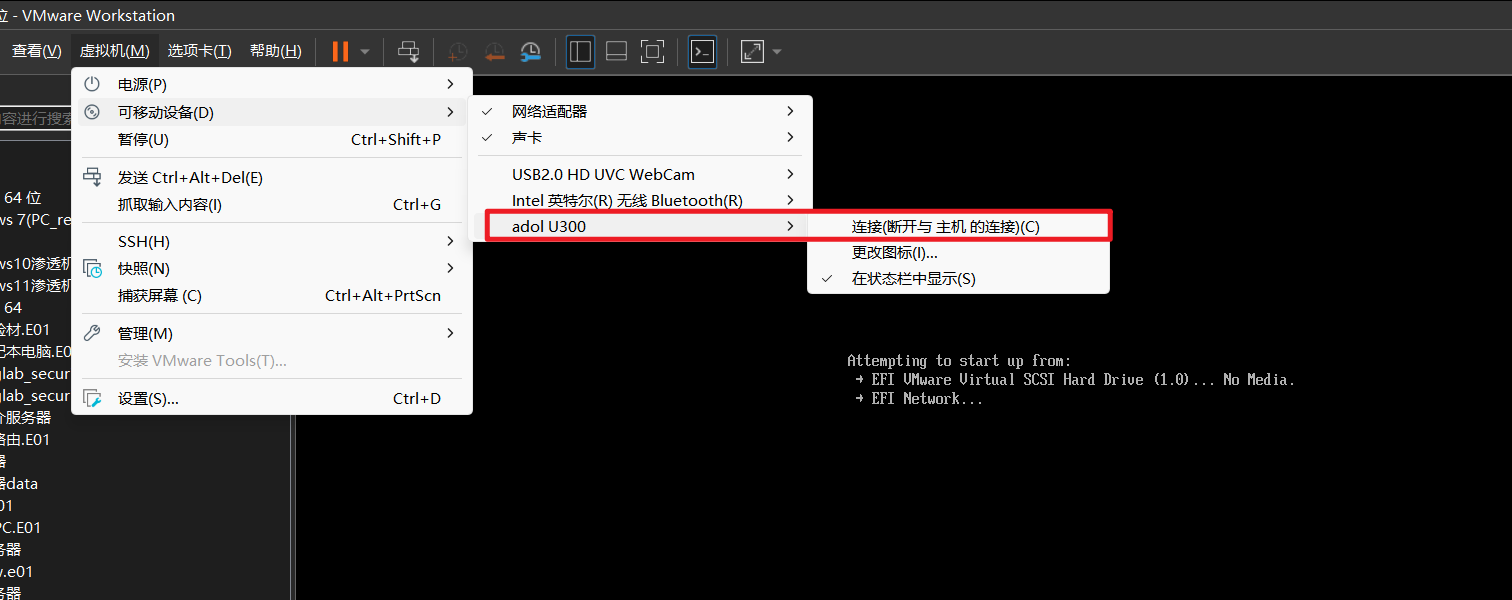Open the Snapshot manager wrench-clock icon
This screenshot has width=1512, height=600.
click(531, 52)
